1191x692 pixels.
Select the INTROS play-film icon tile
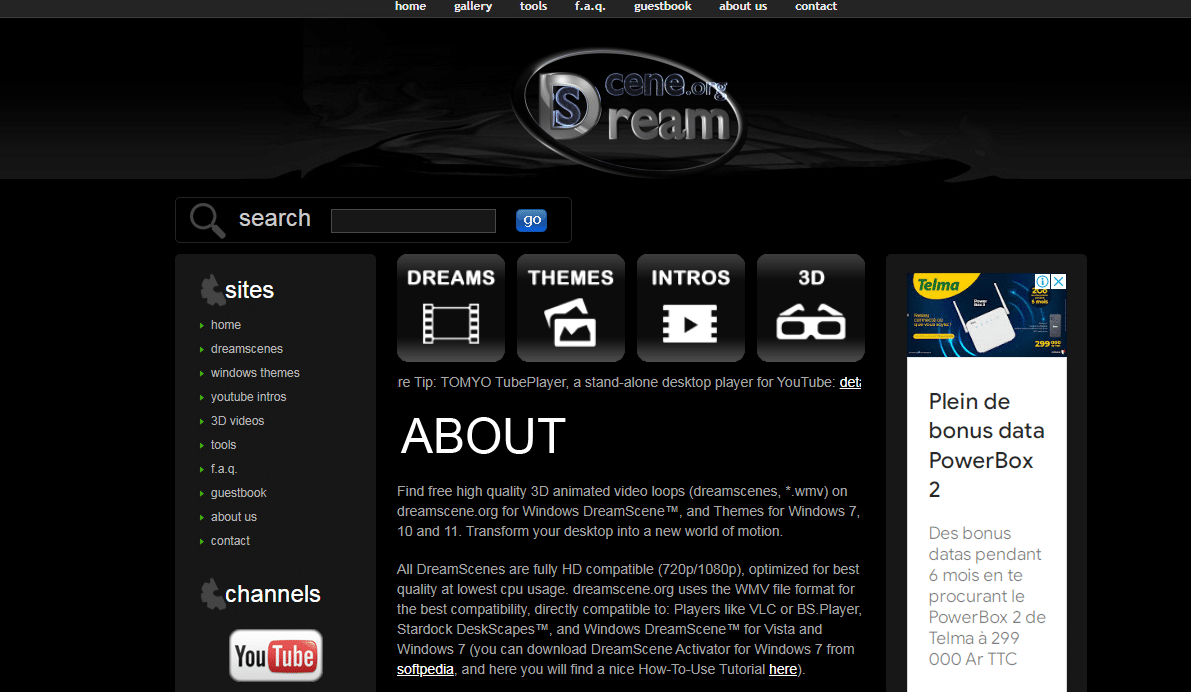[x=690, y=308]
